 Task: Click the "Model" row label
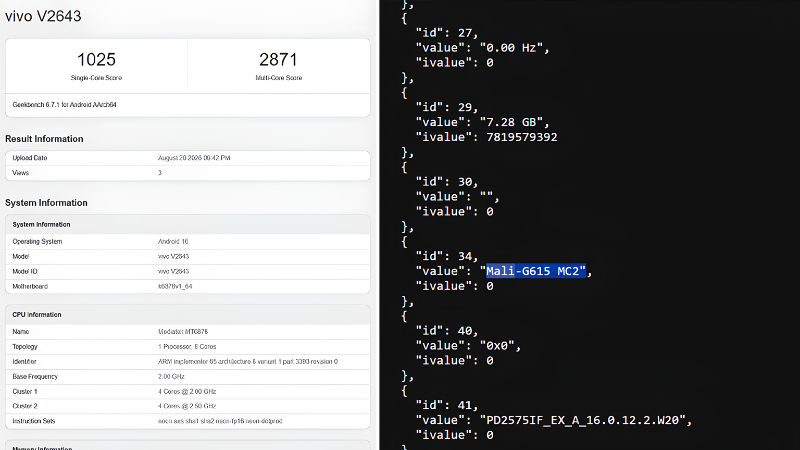point(20,257)
